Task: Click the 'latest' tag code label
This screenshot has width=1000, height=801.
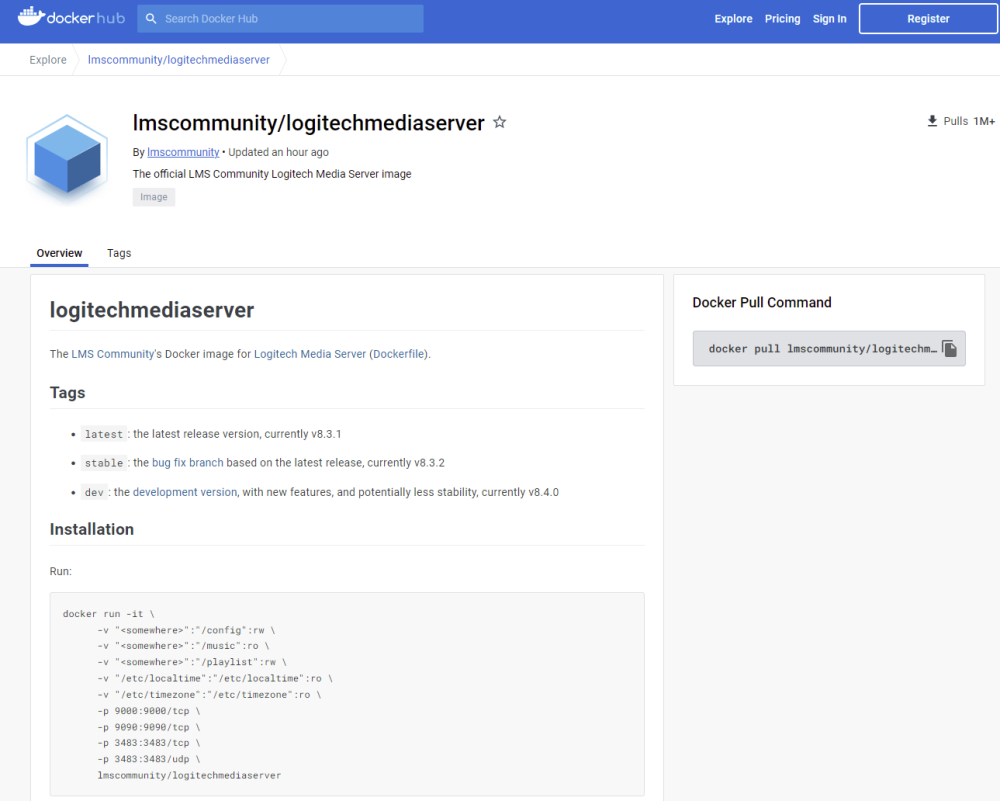Action: coord(104,434)
